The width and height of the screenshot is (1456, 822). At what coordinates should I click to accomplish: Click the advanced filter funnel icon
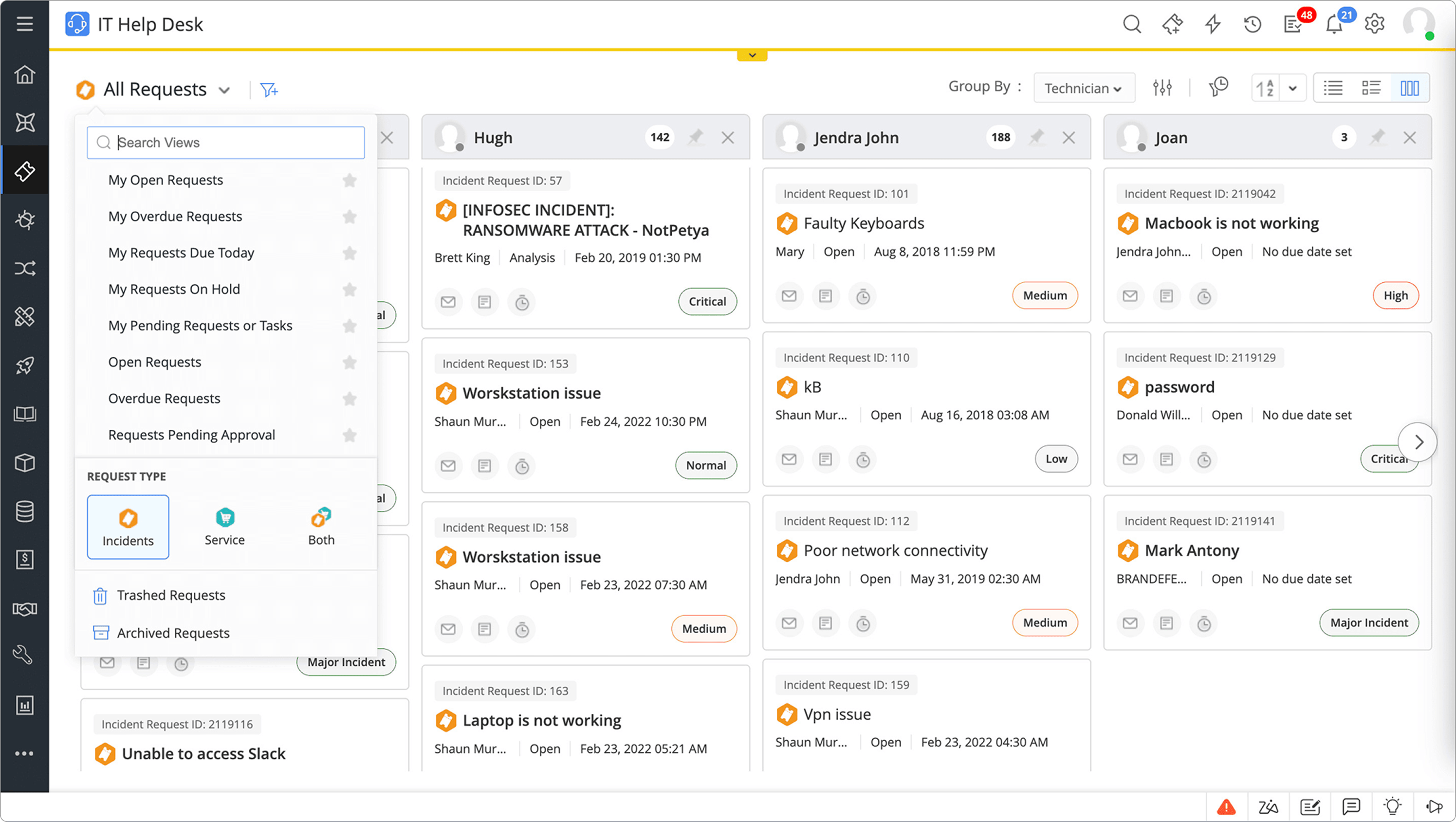coord(269,89)
